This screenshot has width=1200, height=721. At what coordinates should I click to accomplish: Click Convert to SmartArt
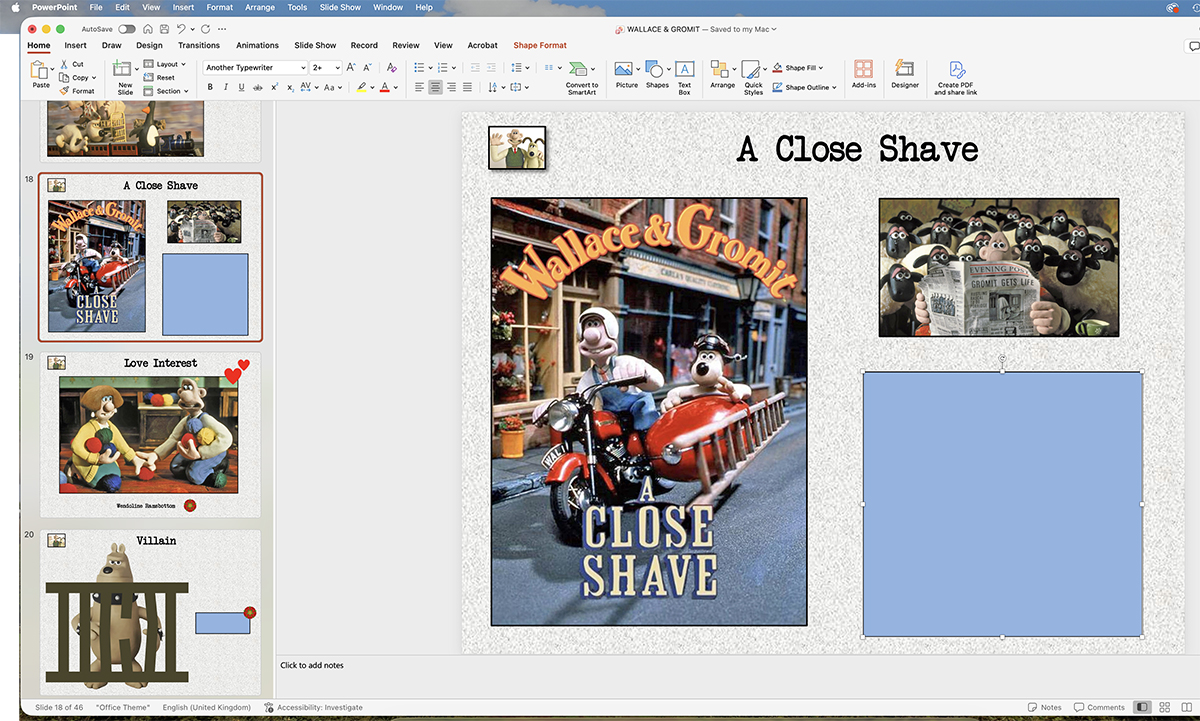point(581,77)
